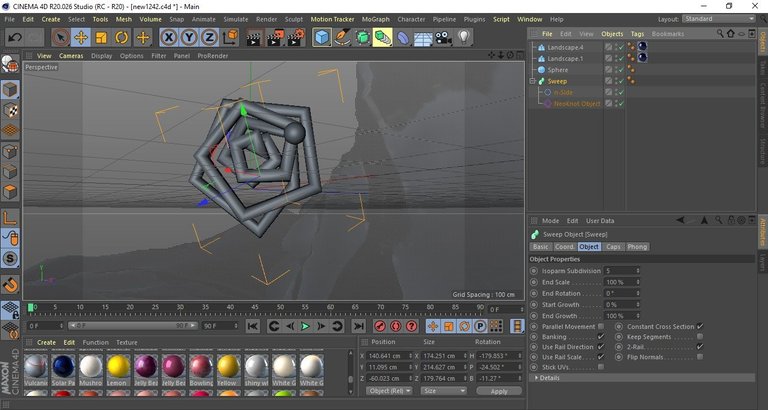
Task: Enable Snap magnet icon
Action: (x=10, y=285)
